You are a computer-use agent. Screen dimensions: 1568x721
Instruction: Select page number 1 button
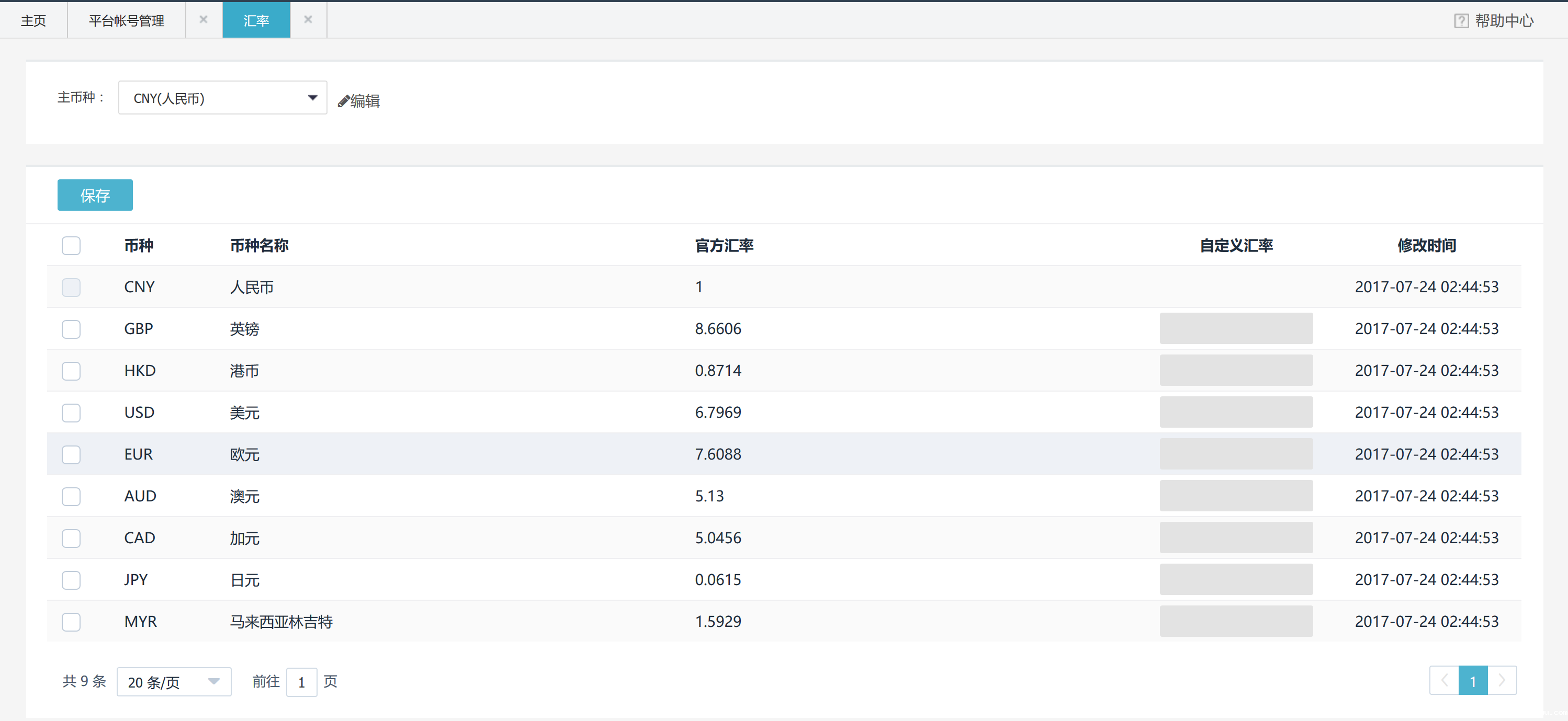tap(1472, 680)
